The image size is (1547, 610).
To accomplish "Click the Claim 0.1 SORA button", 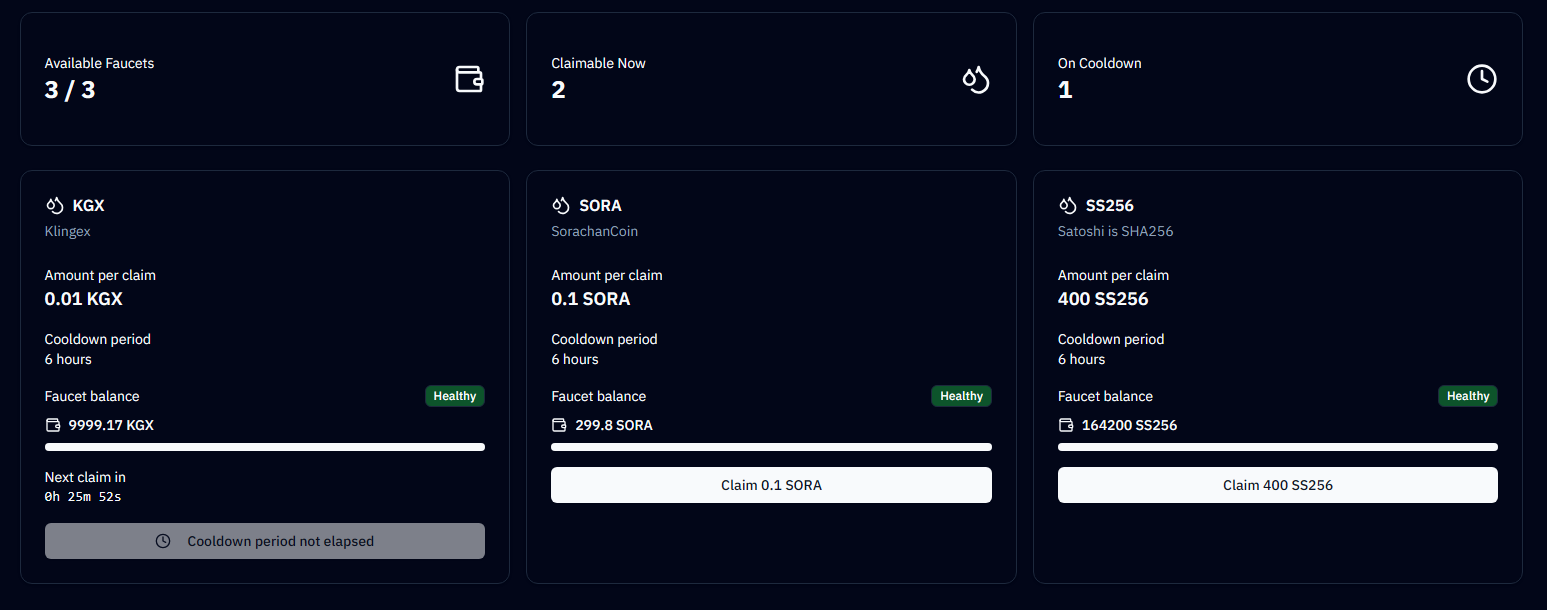I will 771,485.
